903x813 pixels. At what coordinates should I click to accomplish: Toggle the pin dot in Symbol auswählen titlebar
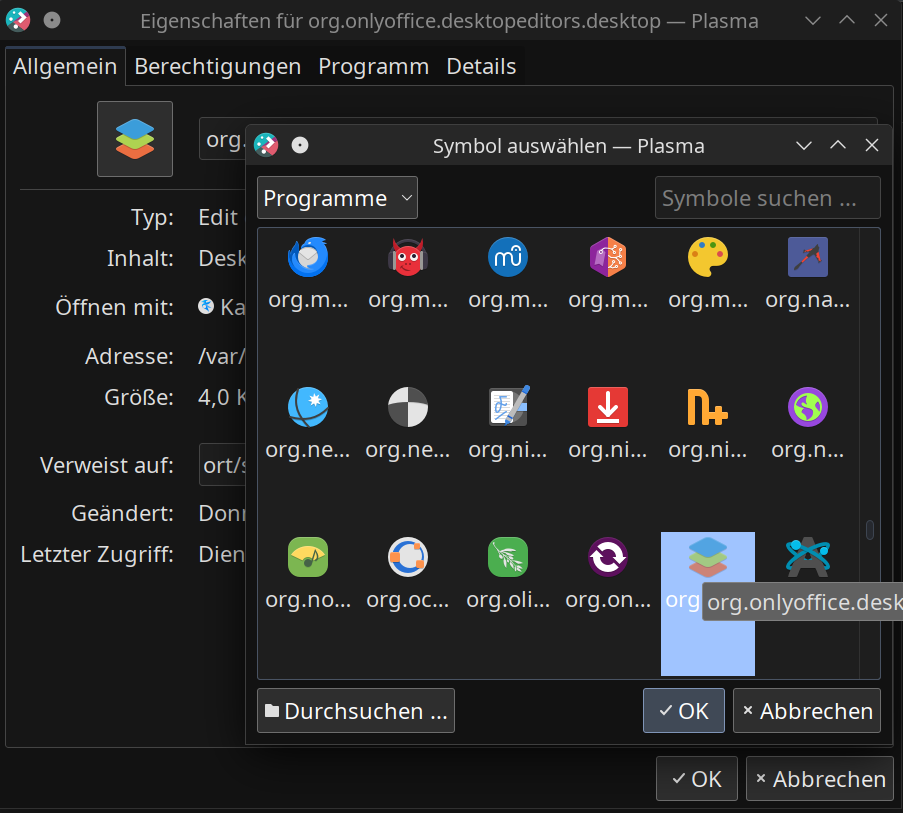299,145
